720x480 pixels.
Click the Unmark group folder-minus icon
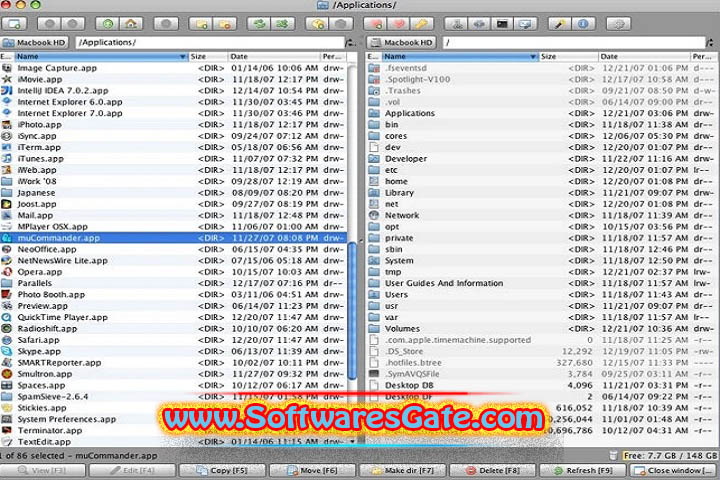pyautogui.click(x=225, y=24)
